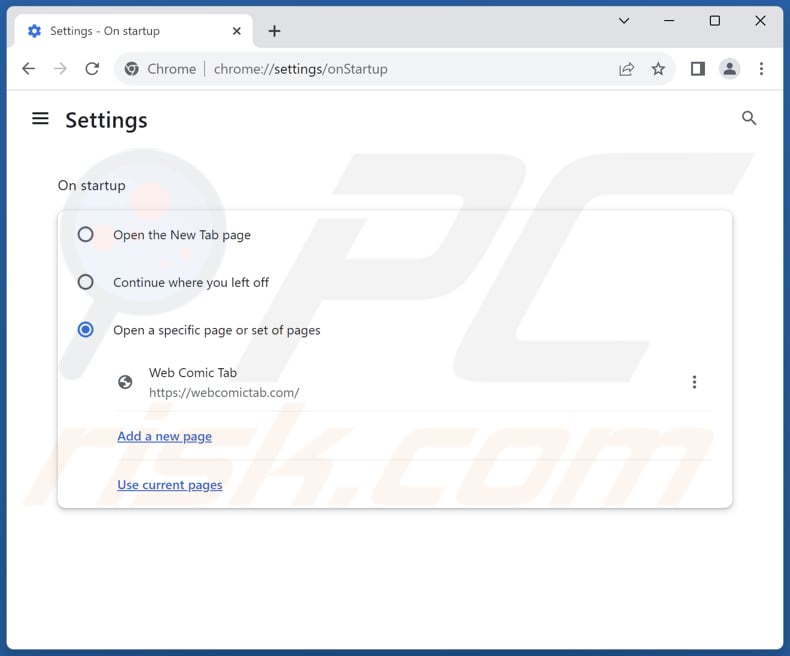Go back to the previous page

coord(29,69)
